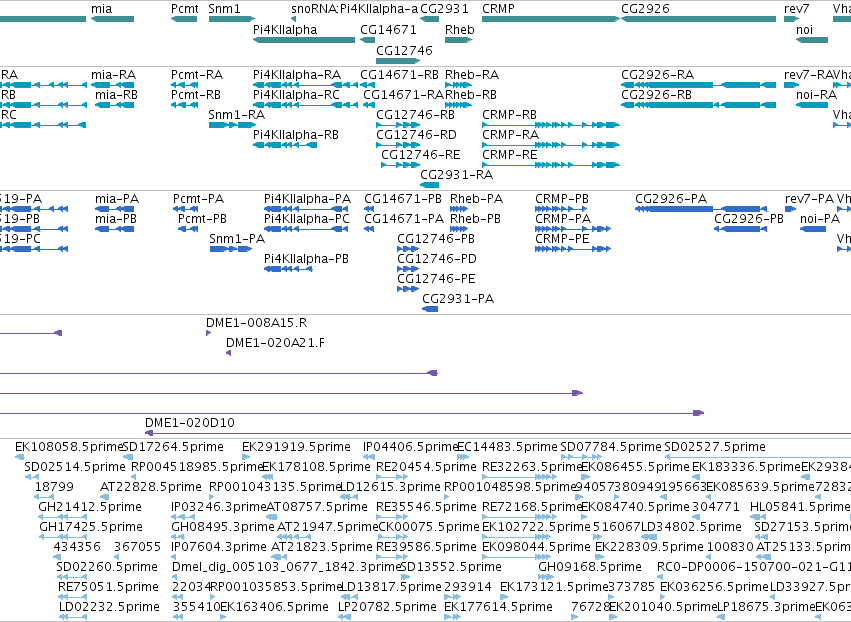851x622 pixels.
Task: Click the CG2931 gene label
Action: pos(444,9)
